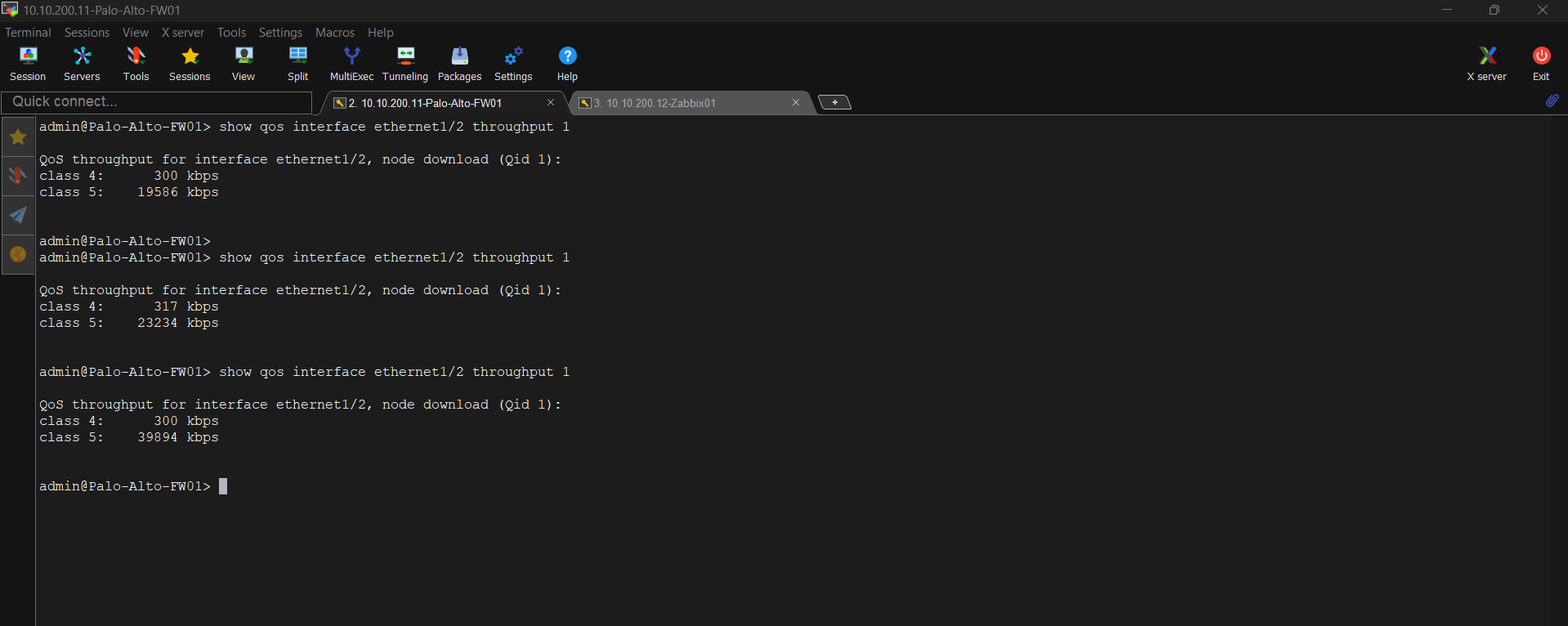Open a new tab with plus button
The height and width of the screenshot is (626, 1568).
(x=834, y=102)
